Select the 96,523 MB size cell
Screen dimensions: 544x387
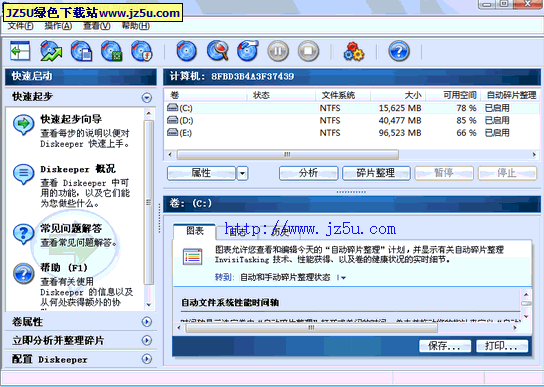point(400,133)
